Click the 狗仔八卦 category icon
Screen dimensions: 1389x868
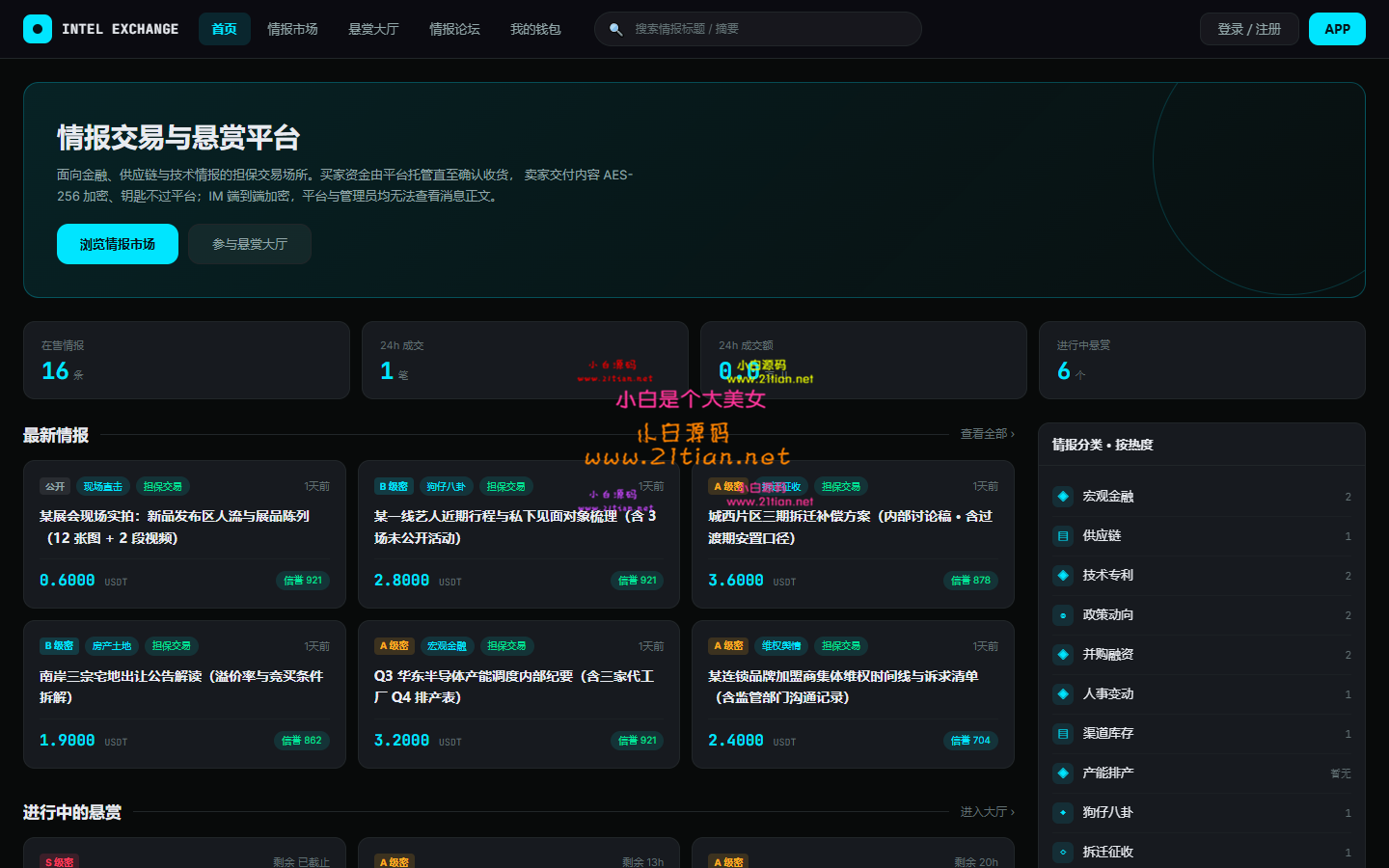(x=1063, y=812)
